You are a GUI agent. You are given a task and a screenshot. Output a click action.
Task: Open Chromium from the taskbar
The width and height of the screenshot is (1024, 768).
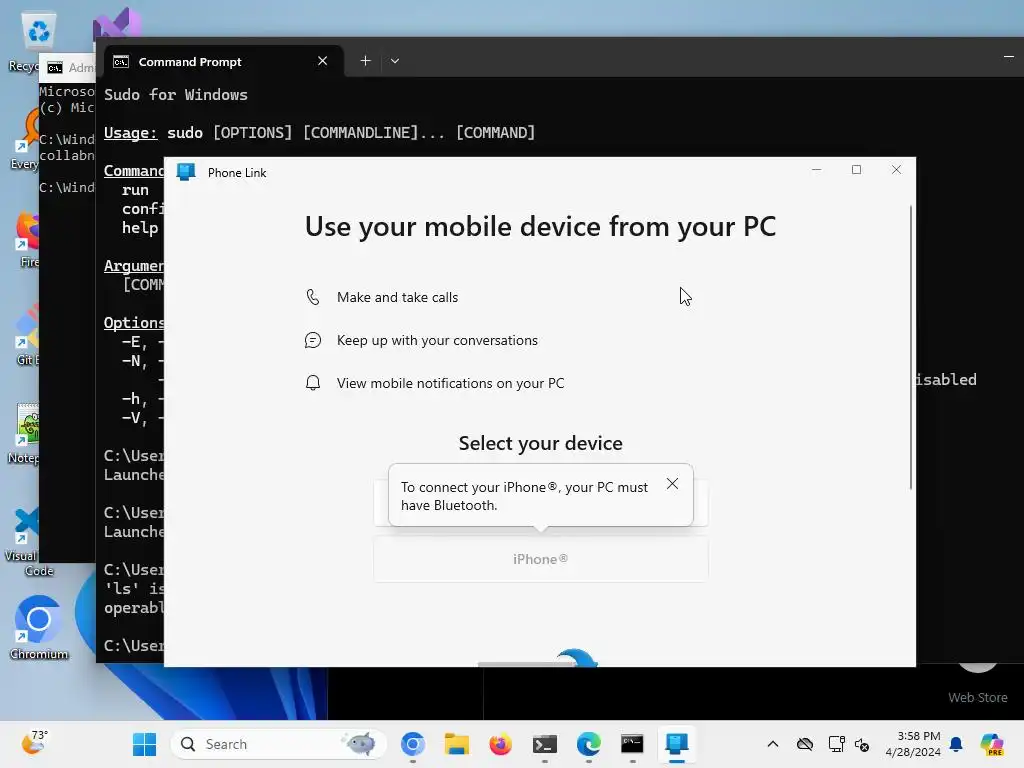(413, 744)
